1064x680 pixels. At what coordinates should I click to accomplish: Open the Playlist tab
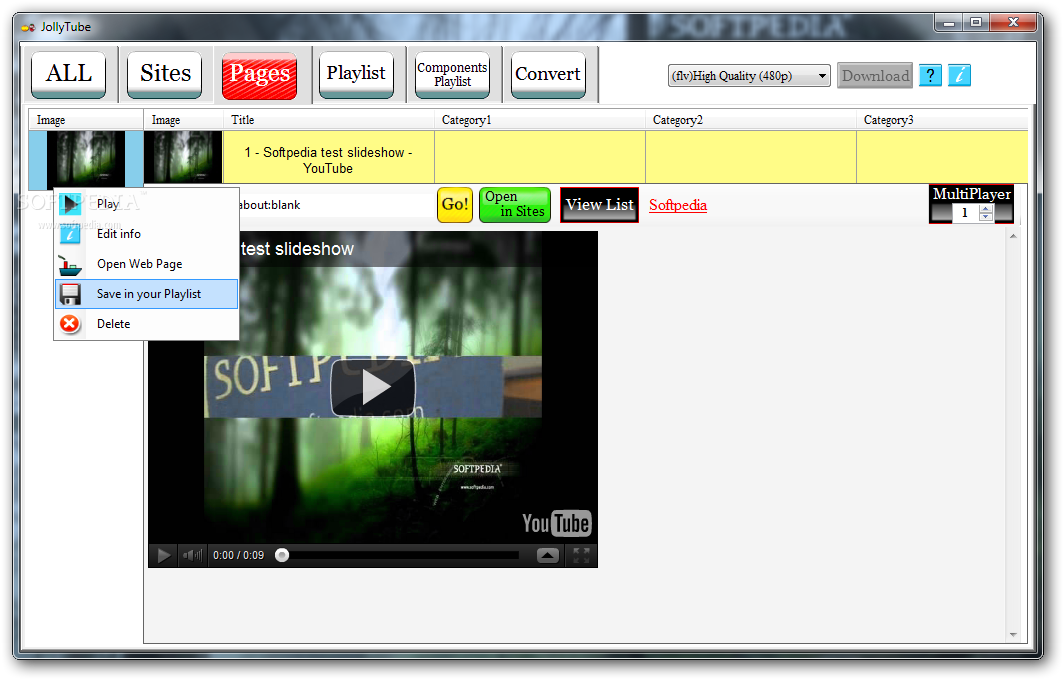click(x=356, y=74)
